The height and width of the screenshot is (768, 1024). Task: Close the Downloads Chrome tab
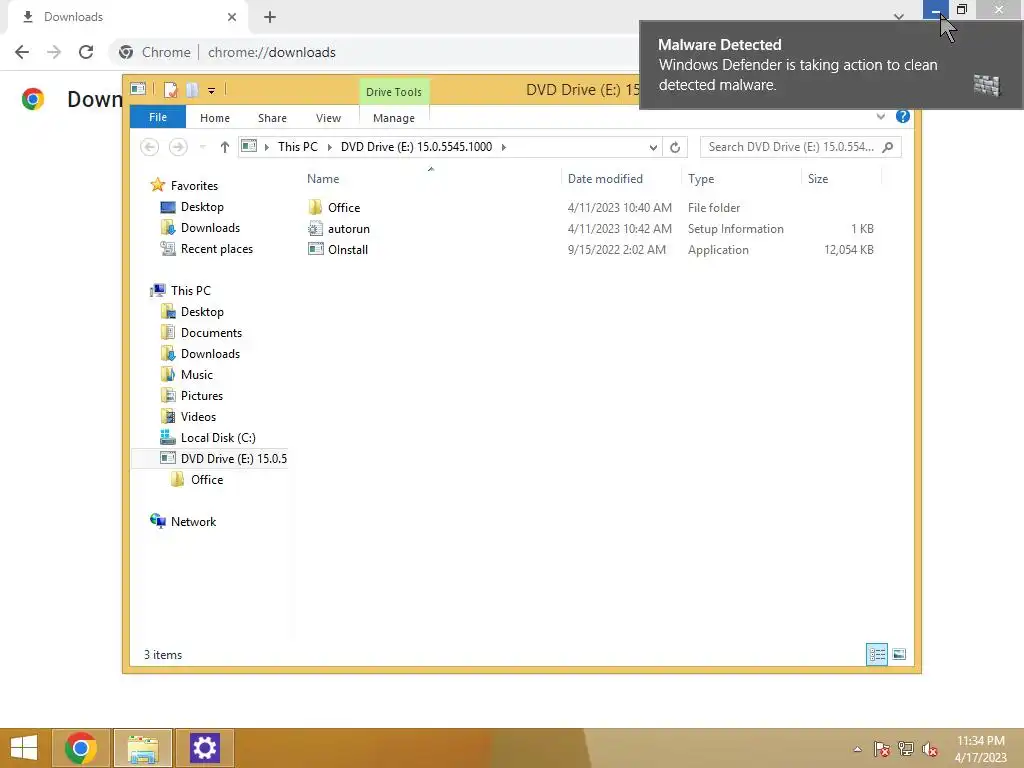coord(231,17)
